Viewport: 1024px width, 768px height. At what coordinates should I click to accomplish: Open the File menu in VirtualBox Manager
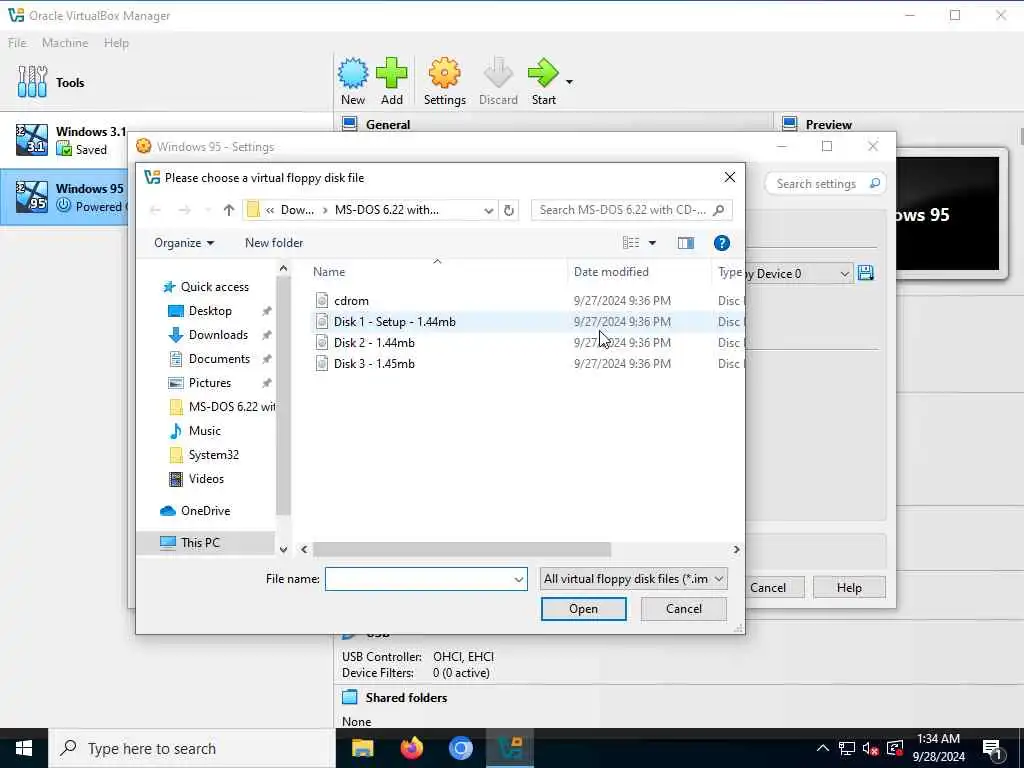coord(17,42)
